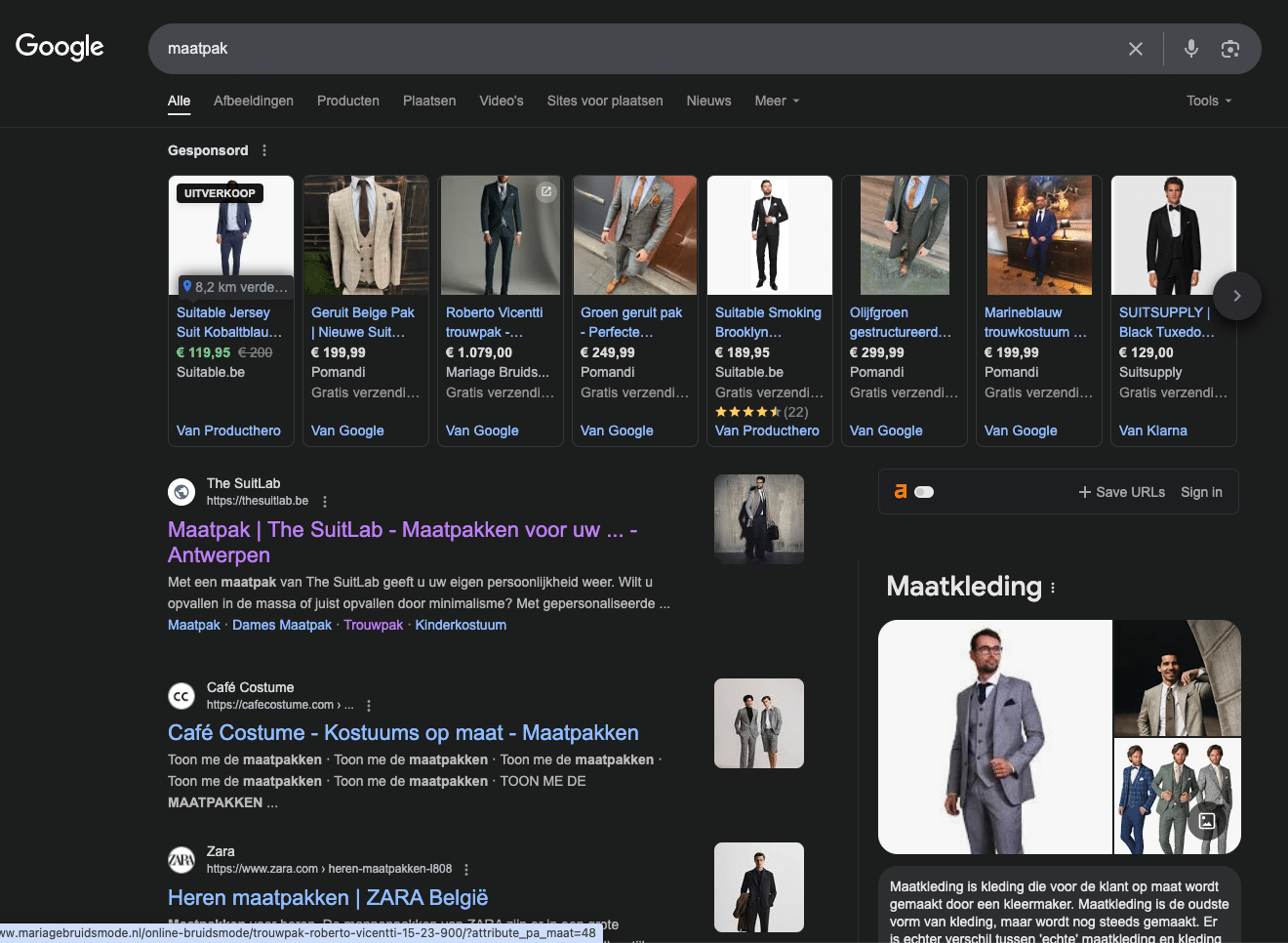This screenshot has width=1288, height=943.
Task: Switch to the Video's tab
Action: [502, 101]
